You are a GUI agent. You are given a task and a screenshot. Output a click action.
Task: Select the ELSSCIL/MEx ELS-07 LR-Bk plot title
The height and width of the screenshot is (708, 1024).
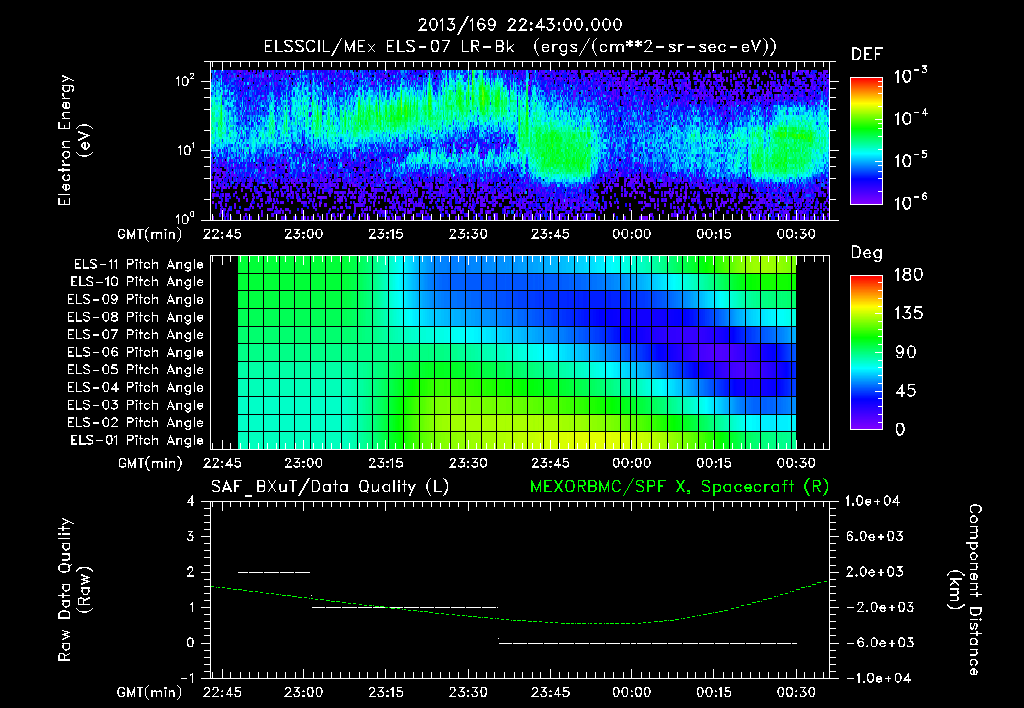pos(520,47)
